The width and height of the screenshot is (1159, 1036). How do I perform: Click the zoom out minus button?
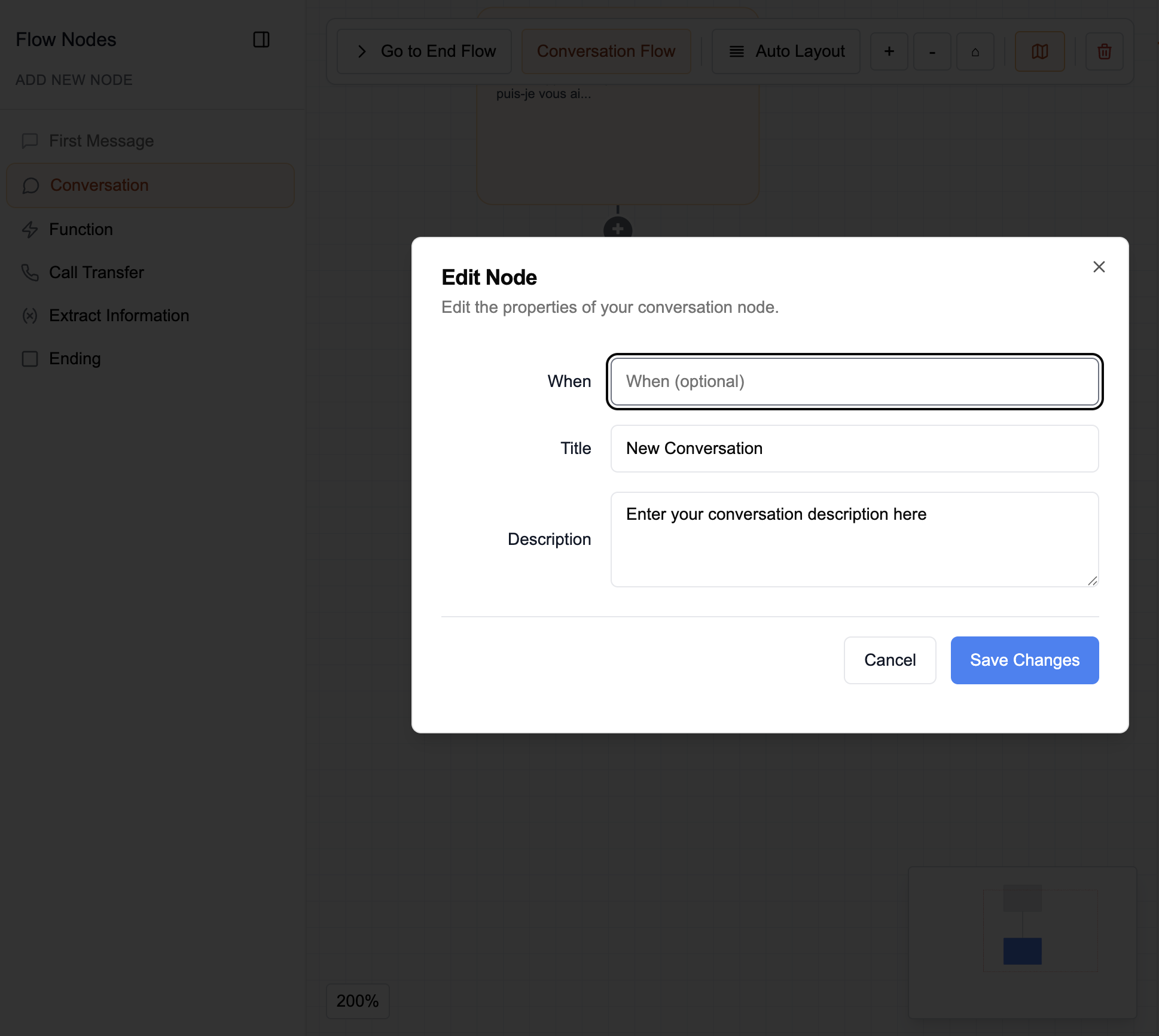click(932, 51)
